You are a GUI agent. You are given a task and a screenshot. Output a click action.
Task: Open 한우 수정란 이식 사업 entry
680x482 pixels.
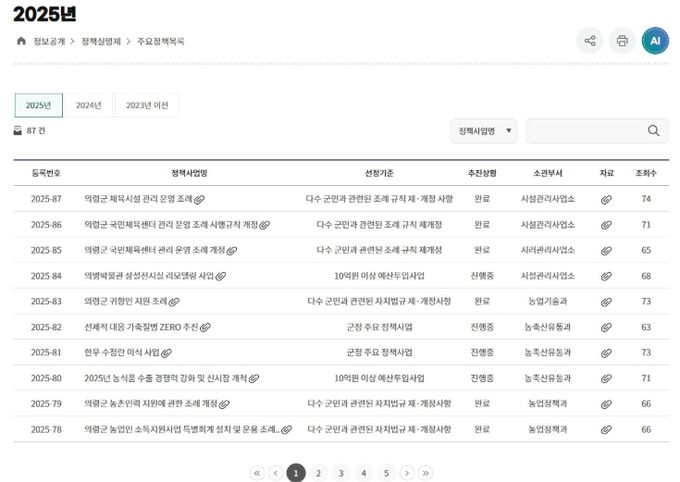(122, 352)
